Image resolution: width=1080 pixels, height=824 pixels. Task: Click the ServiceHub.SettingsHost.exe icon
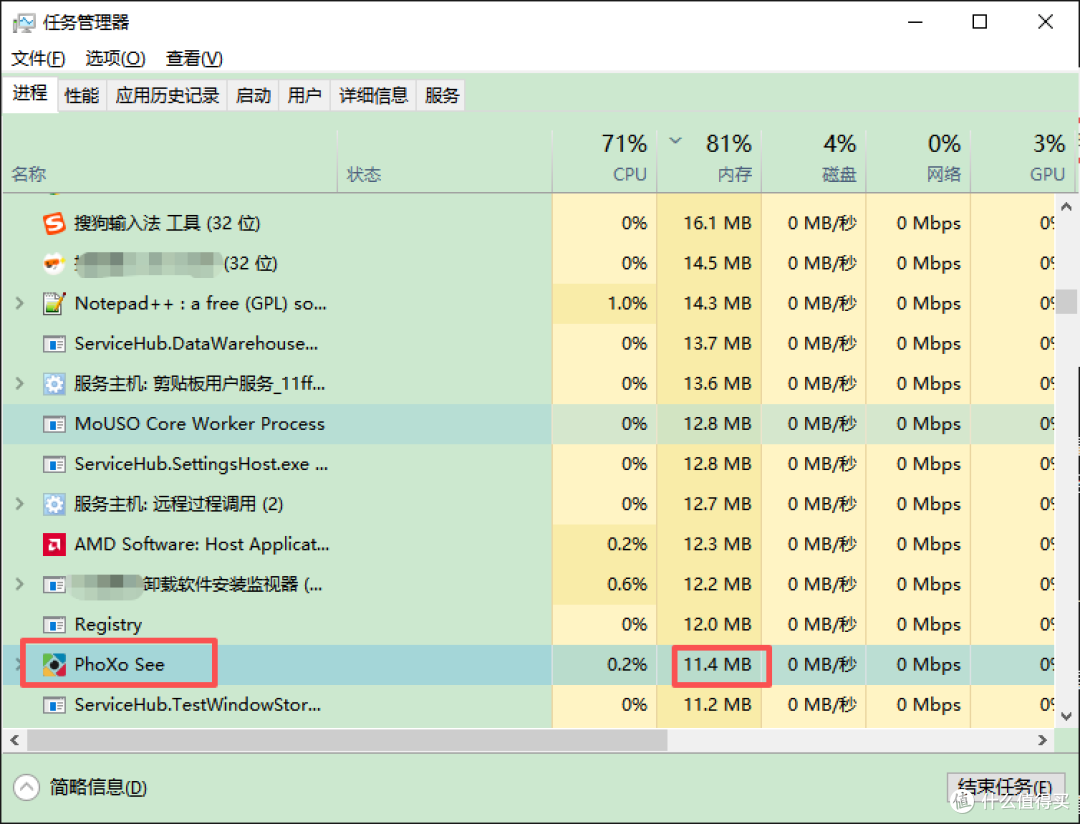(54, 464)
